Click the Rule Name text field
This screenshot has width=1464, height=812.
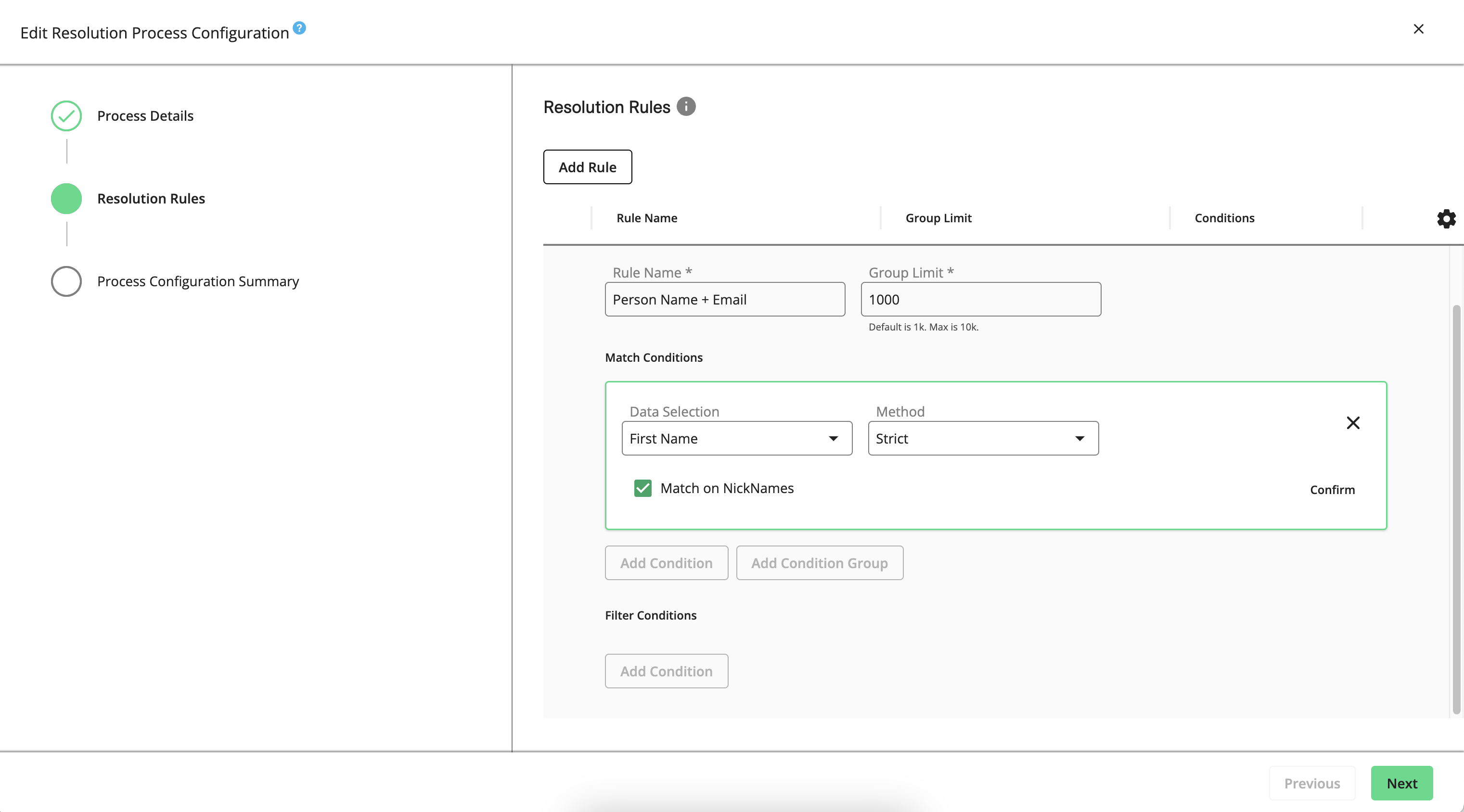(725, 300)
